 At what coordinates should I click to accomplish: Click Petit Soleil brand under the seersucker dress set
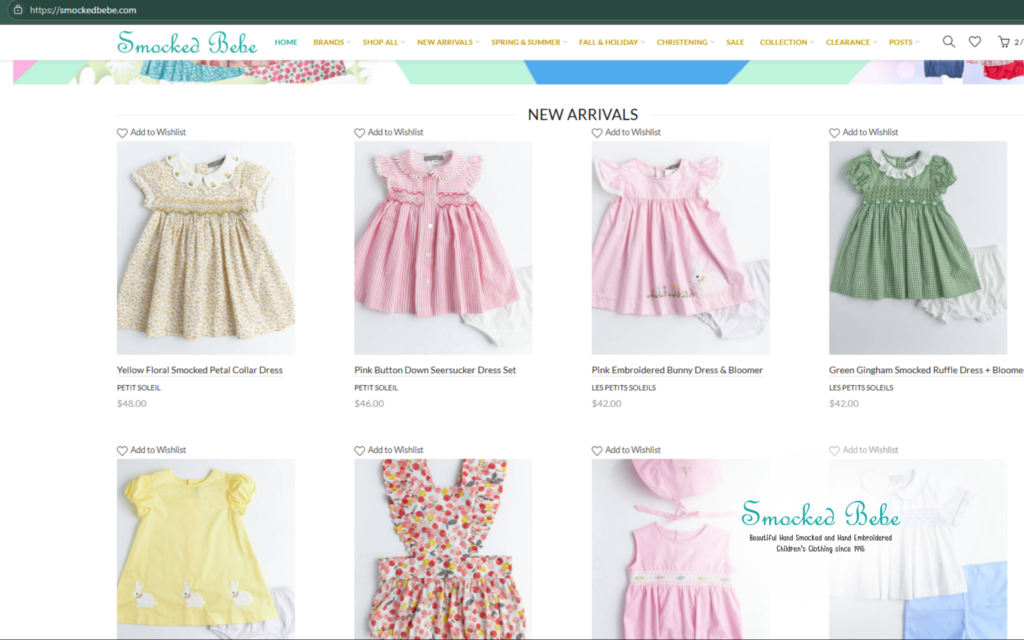(376, 388)
